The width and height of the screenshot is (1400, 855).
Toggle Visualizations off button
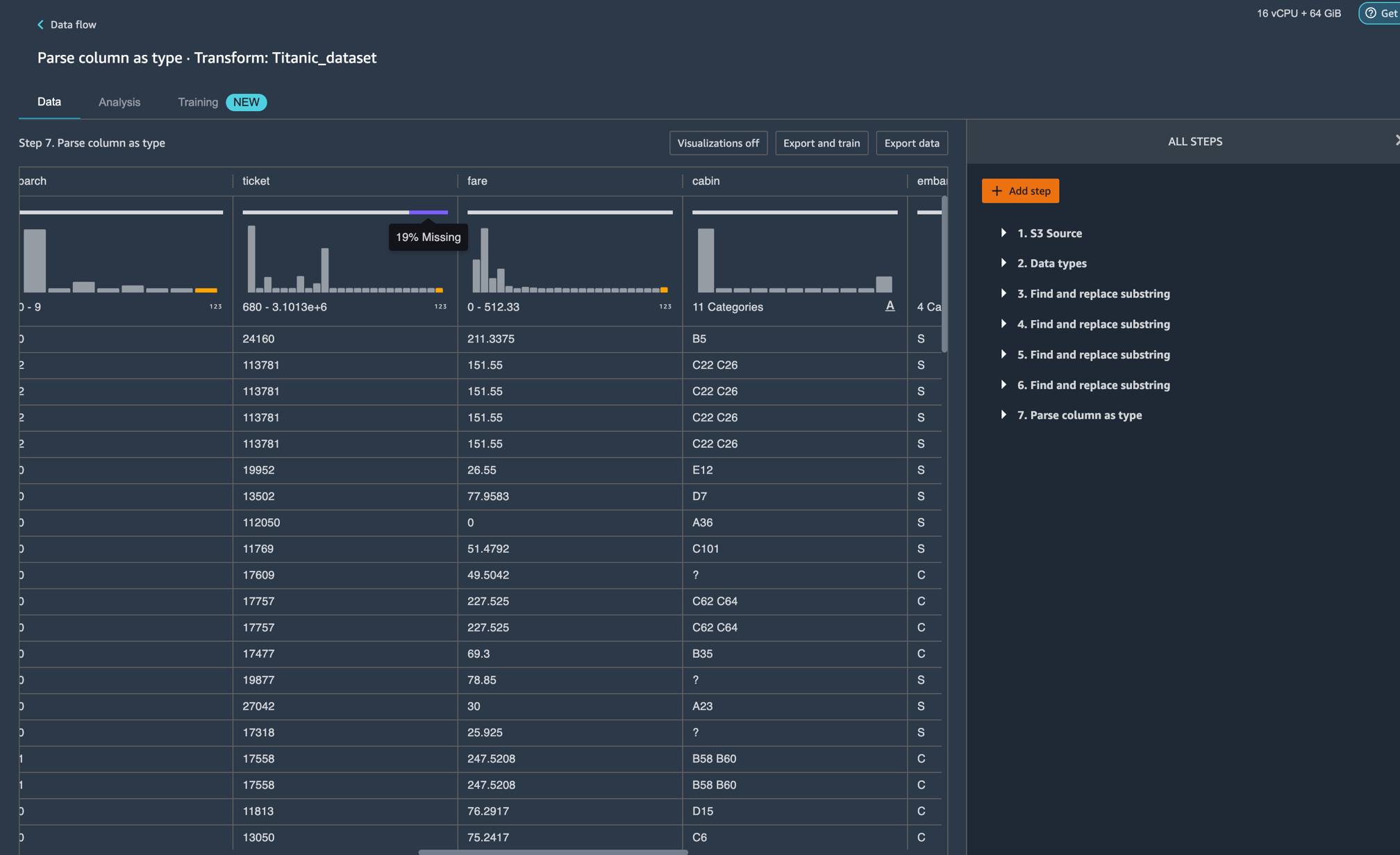coord(718,143)
